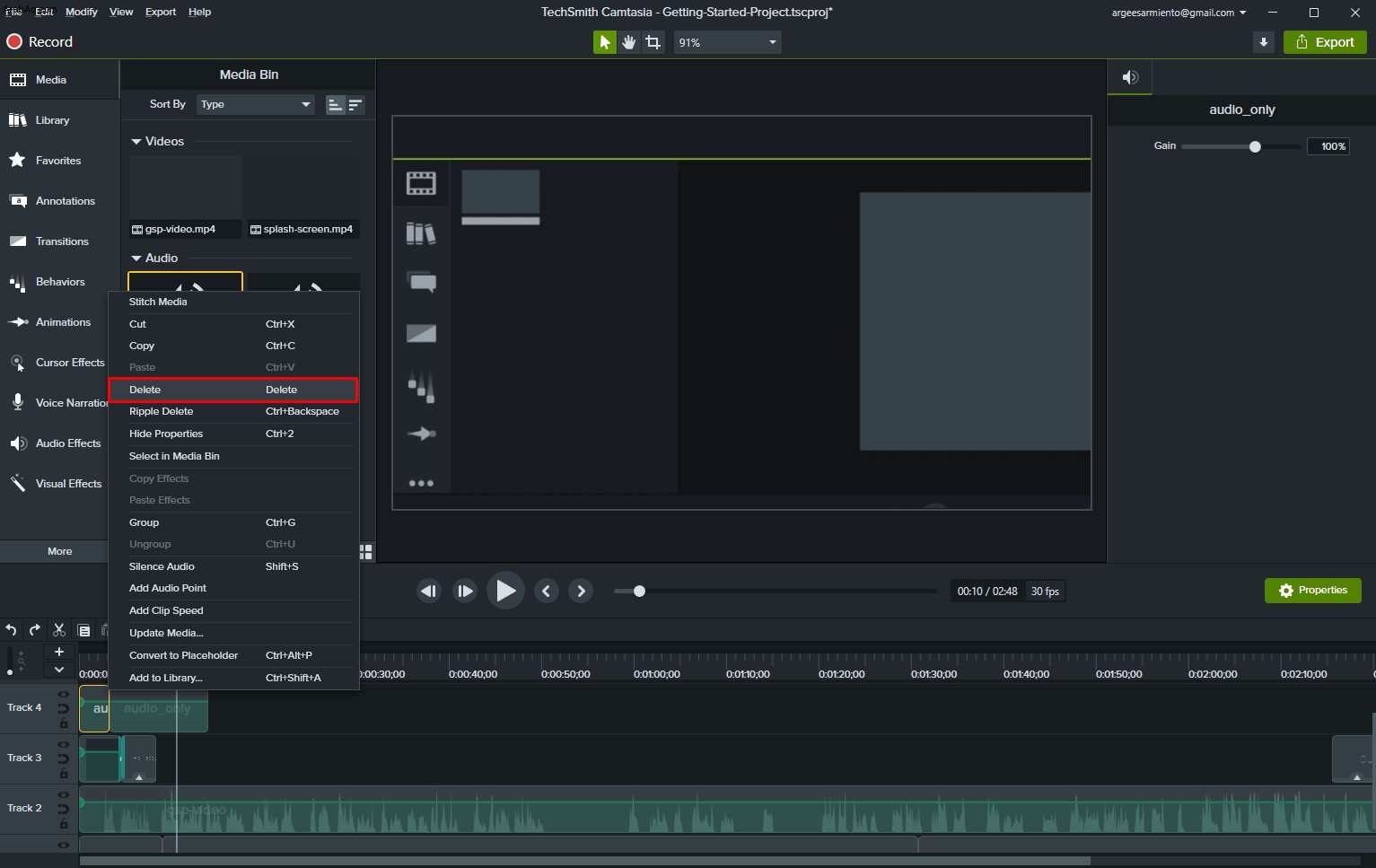This screenshot has width=1376, height=868.
Task: Select the Crop tool
Action: pyautogui.click(x=653, y=42)
